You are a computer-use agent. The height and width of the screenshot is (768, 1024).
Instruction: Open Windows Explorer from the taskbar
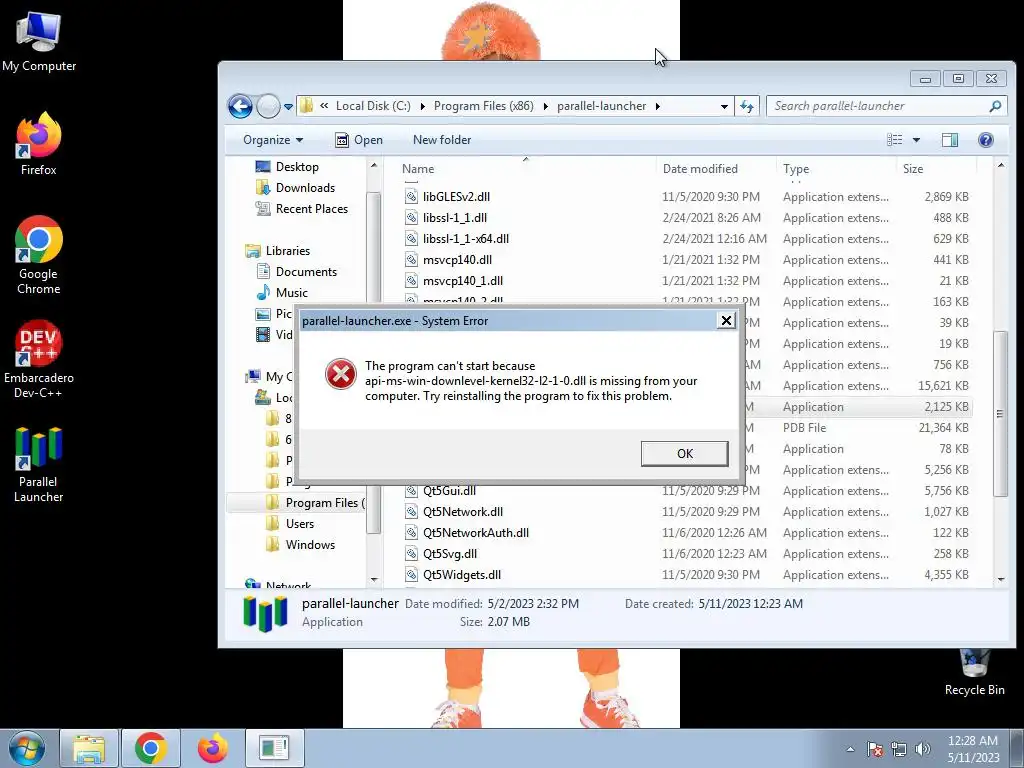(89, 748)
